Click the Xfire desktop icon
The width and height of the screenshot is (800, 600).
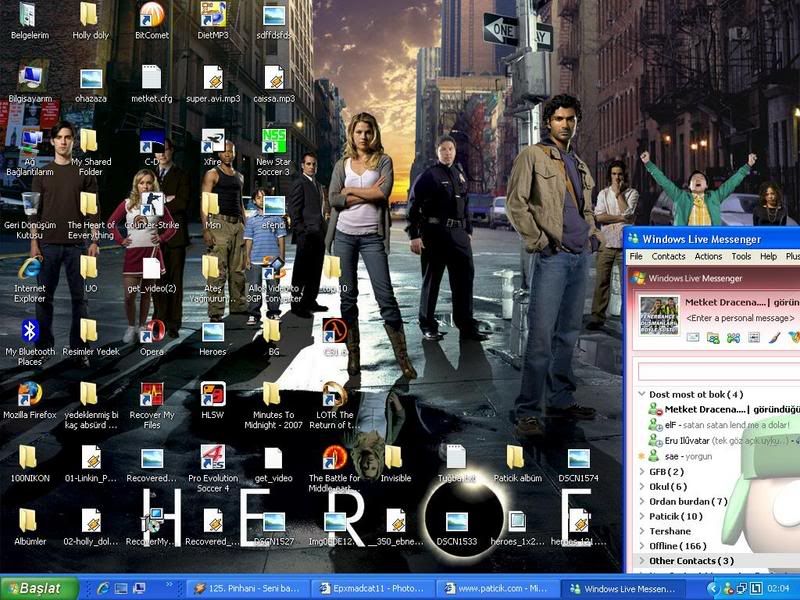212,140
